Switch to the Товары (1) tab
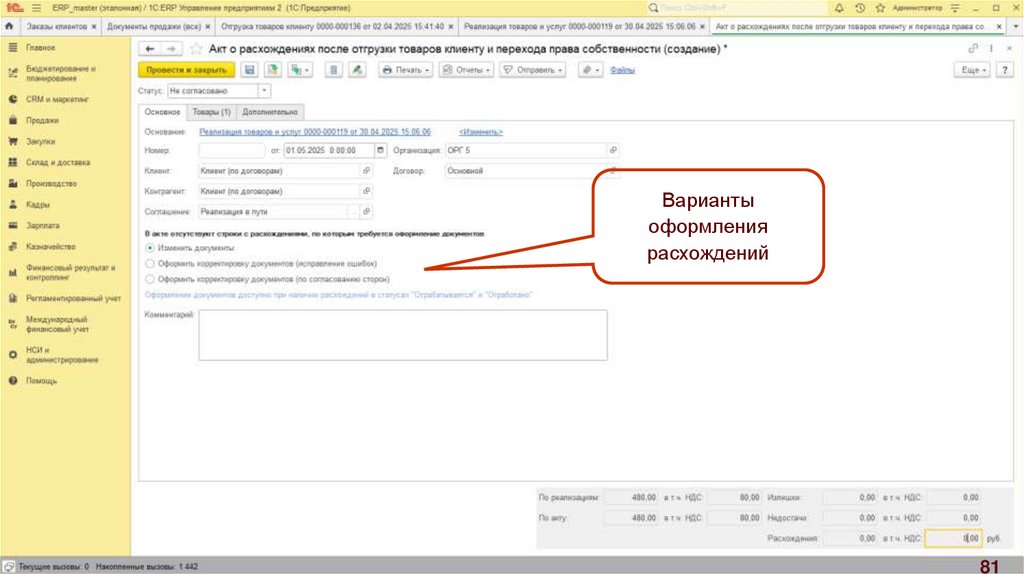1024x574 pixels. pyautogui.click(x=211, y=112)
